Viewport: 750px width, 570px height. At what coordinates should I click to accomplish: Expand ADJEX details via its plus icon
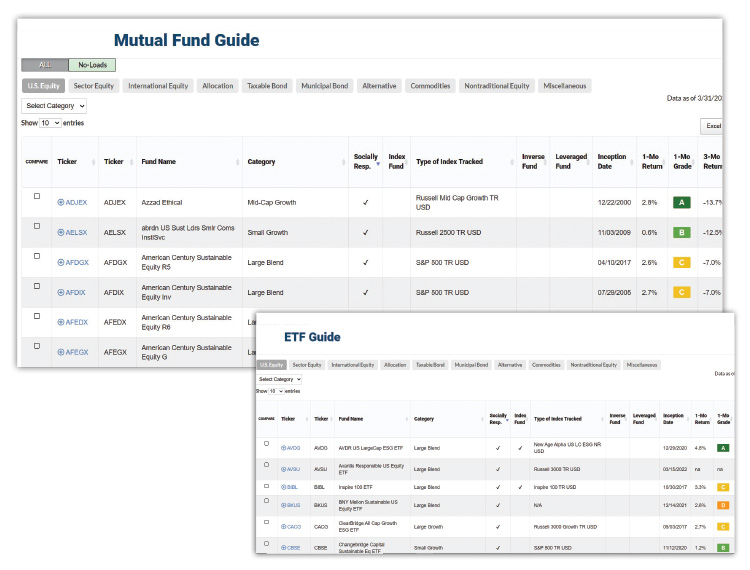point(61,202)
